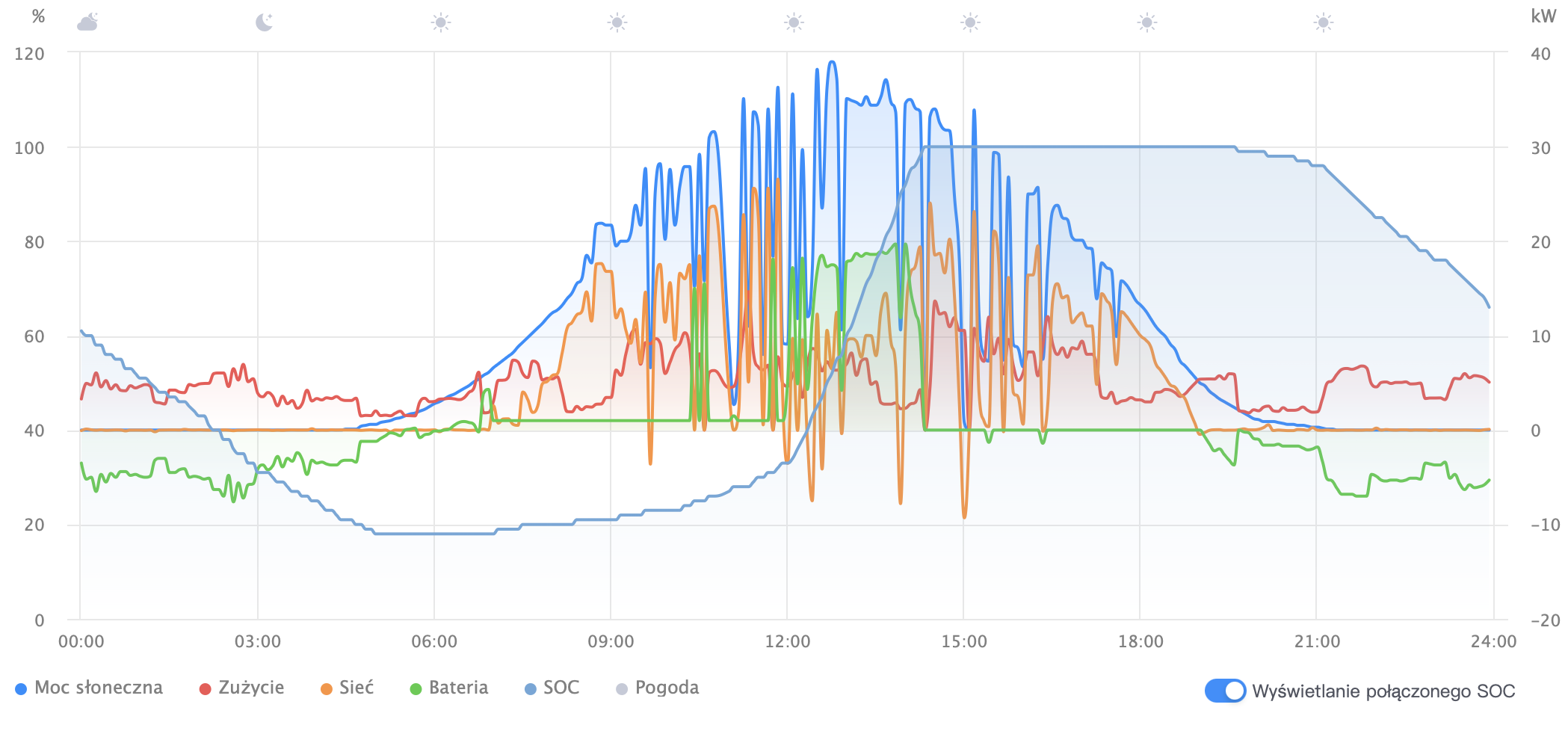Viewport: 1568px width, 731px height.
Task: Hide the Moc słoneczna series via legend
Action: click(90, 688)
